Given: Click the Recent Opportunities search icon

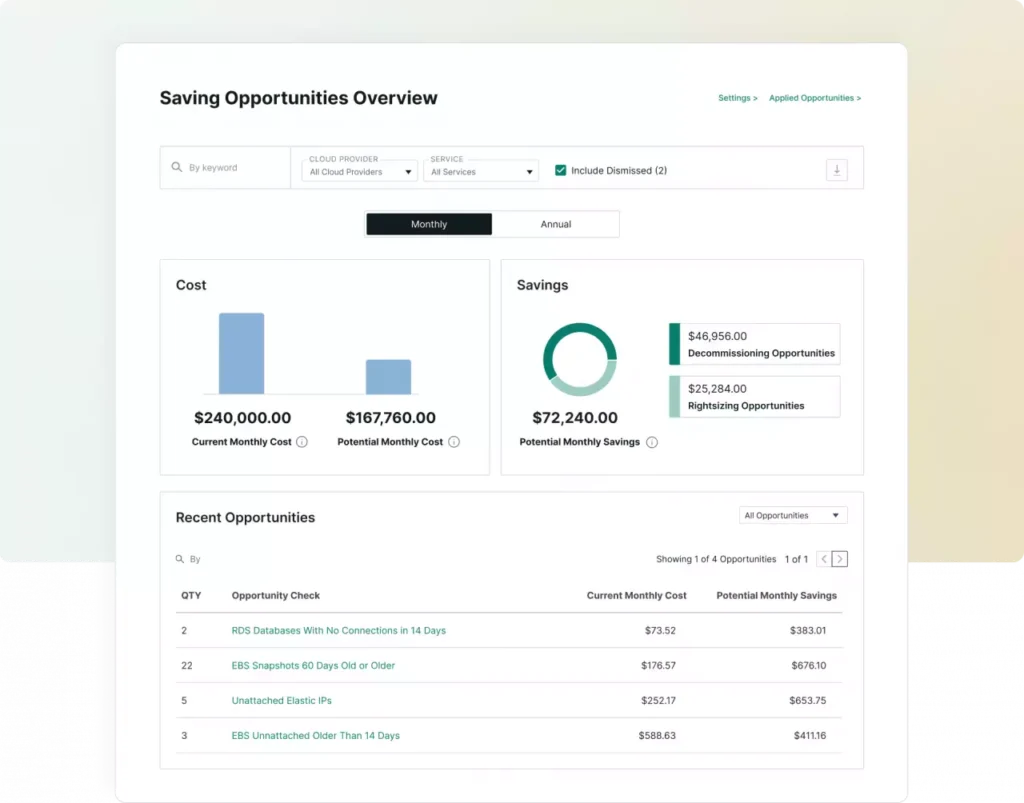Looking at the screenshot, I should pyautogui.click(x=178, y=559).
